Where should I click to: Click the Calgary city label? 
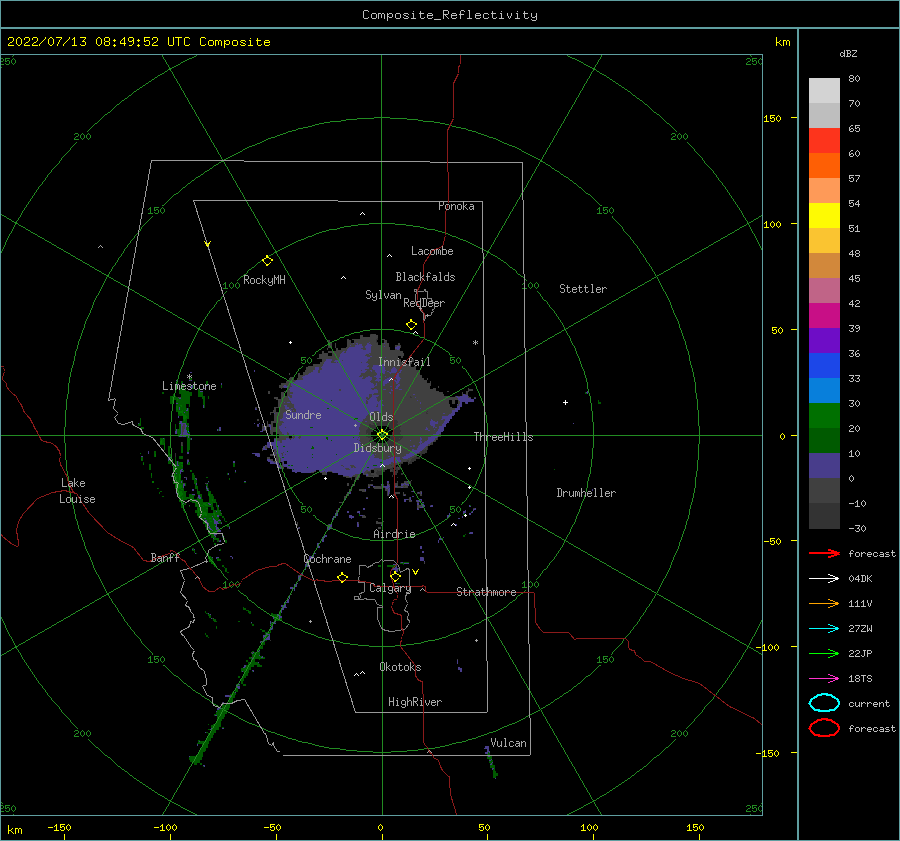(x=390, y=588)
